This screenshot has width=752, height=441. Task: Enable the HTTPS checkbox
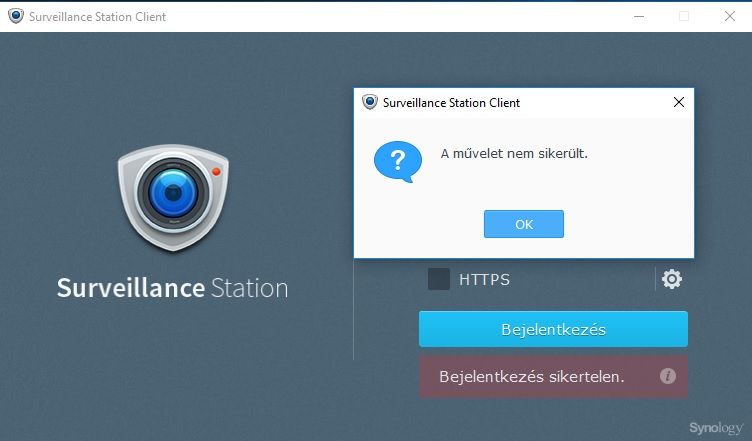tap(439, 279)
